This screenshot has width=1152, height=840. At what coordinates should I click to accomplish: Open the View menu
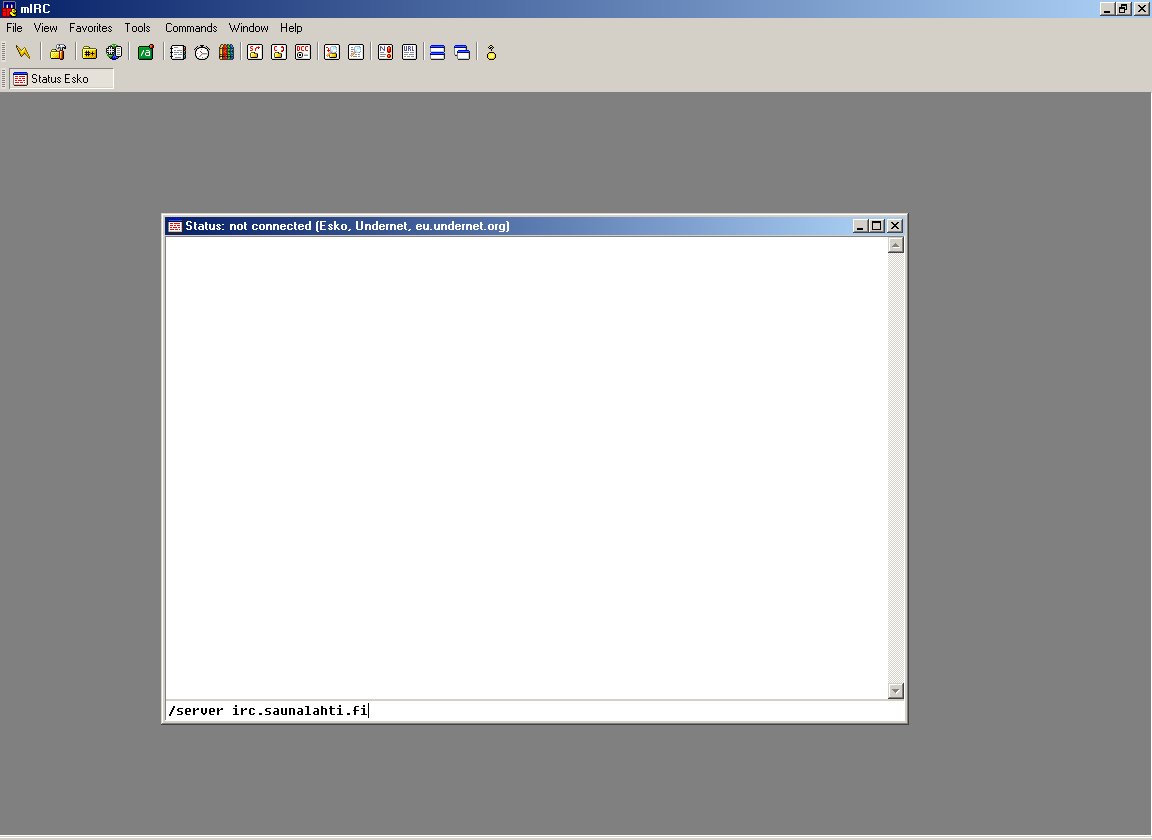tap(46, 28)
